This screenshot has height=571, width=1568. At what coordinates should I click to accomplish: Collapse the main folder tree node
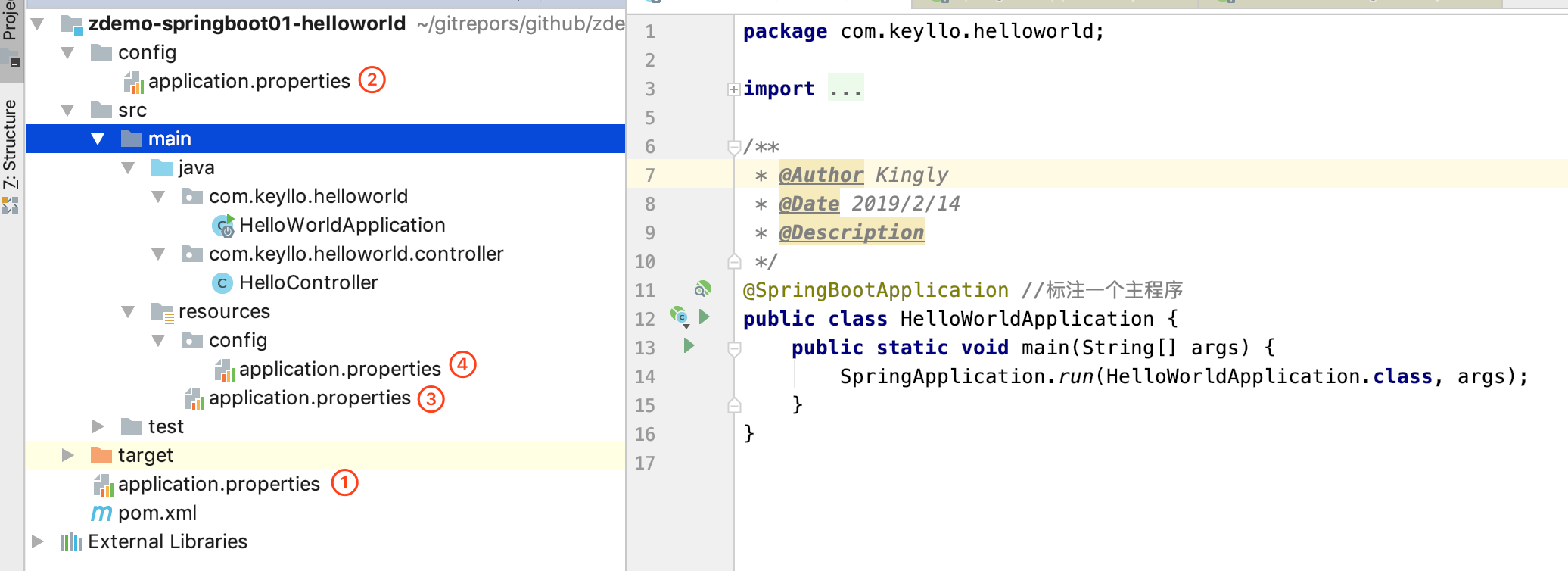pyautogui.click(x=98, y=139)
